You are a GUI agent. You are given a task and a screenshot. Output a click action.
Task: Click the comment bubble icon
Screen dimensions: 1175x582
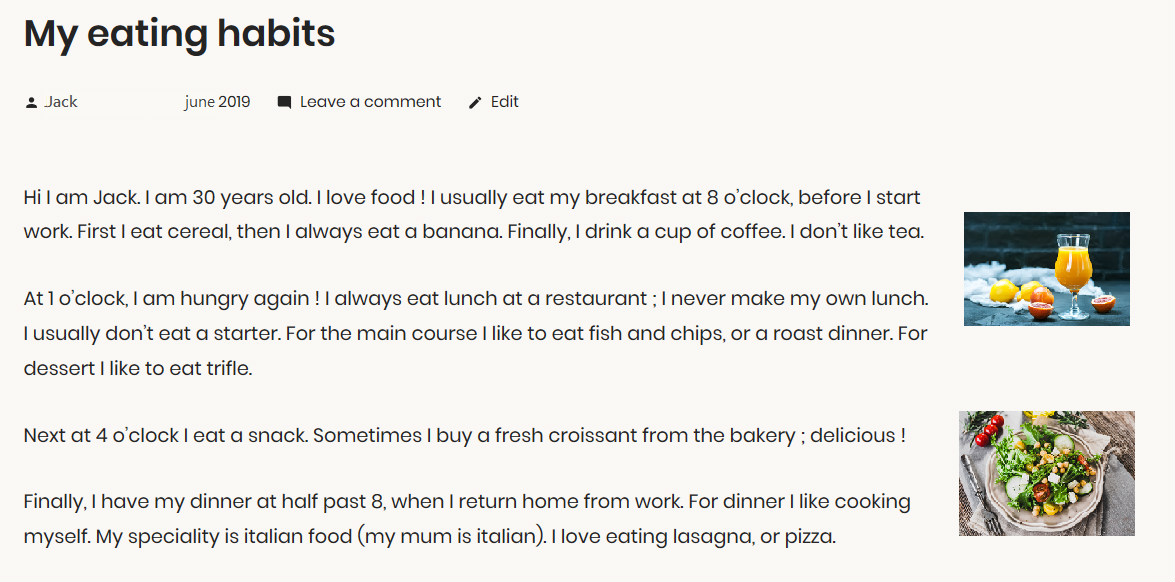click(285, 102)
